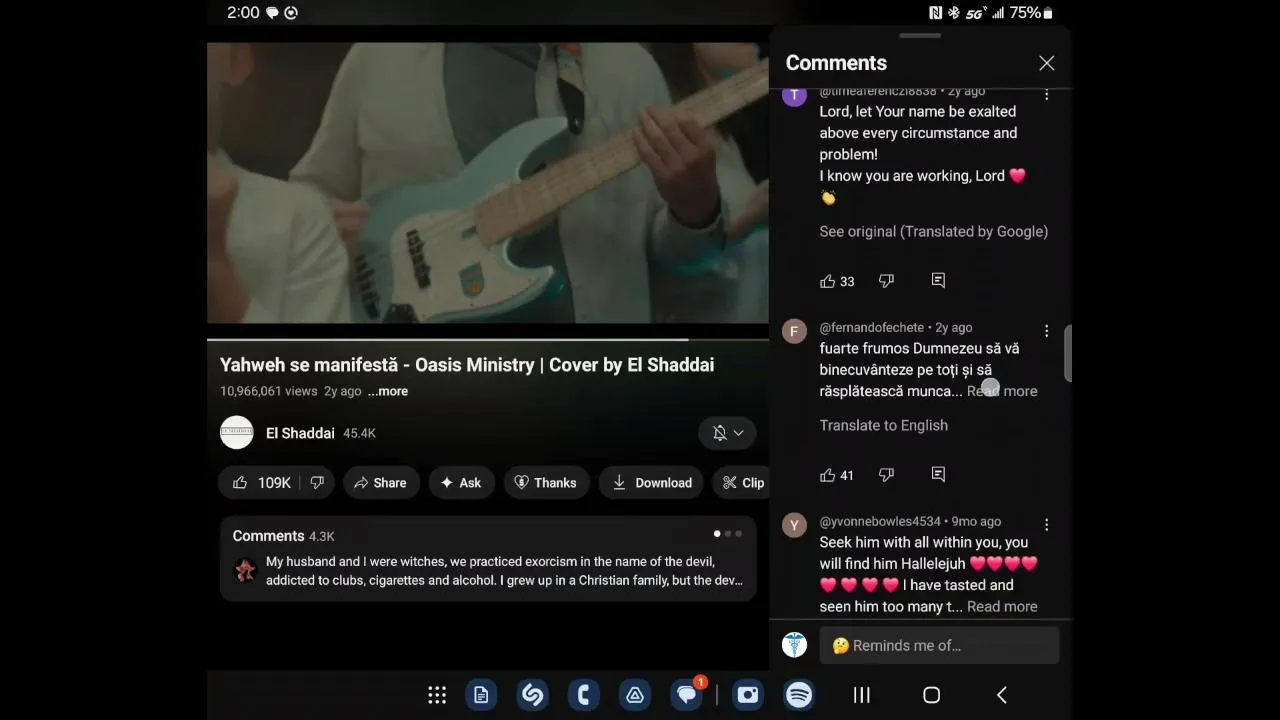Show recent apps
Viewport: 1280px width, 720px height.
(x=861, y=695)
